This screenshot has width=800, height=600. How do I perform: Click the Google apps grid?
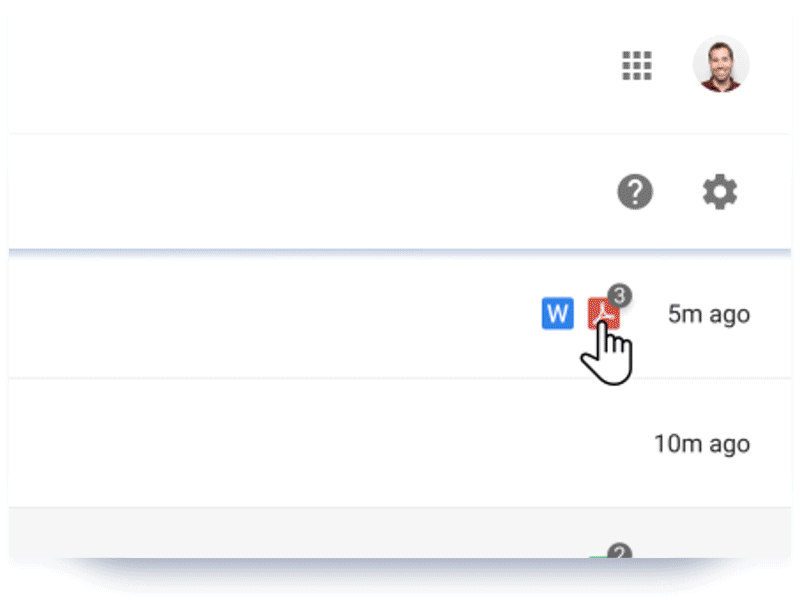click(637, 65)
